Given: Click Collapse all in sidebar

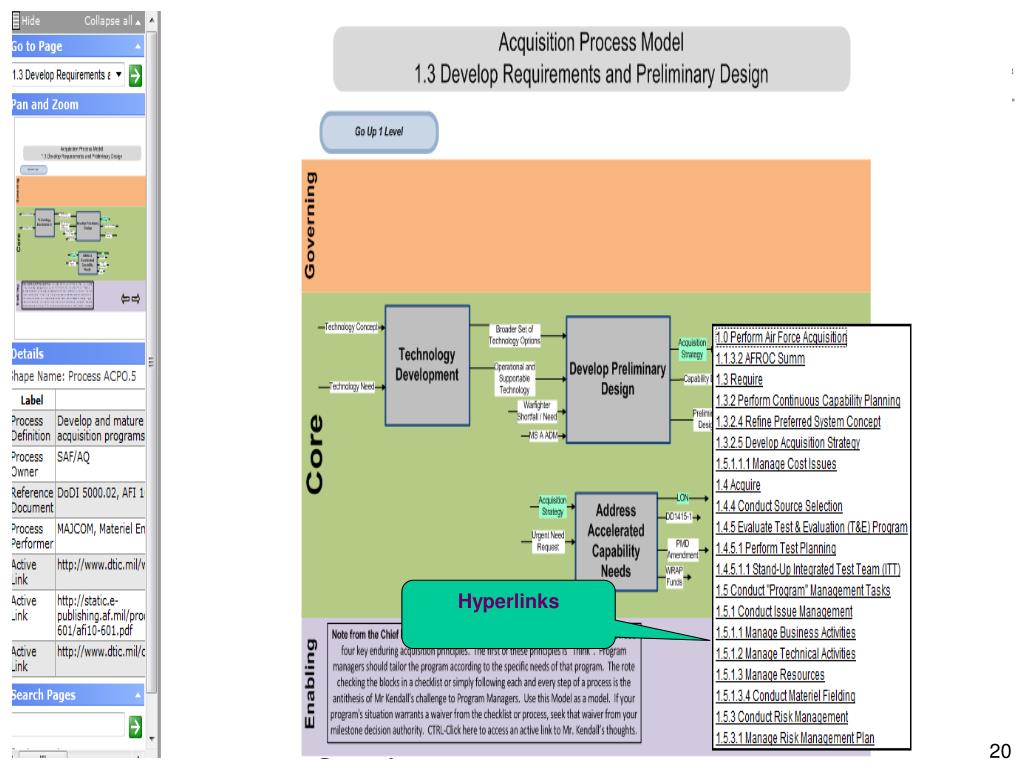Looking at the screenshot, I should click(112, 21).
